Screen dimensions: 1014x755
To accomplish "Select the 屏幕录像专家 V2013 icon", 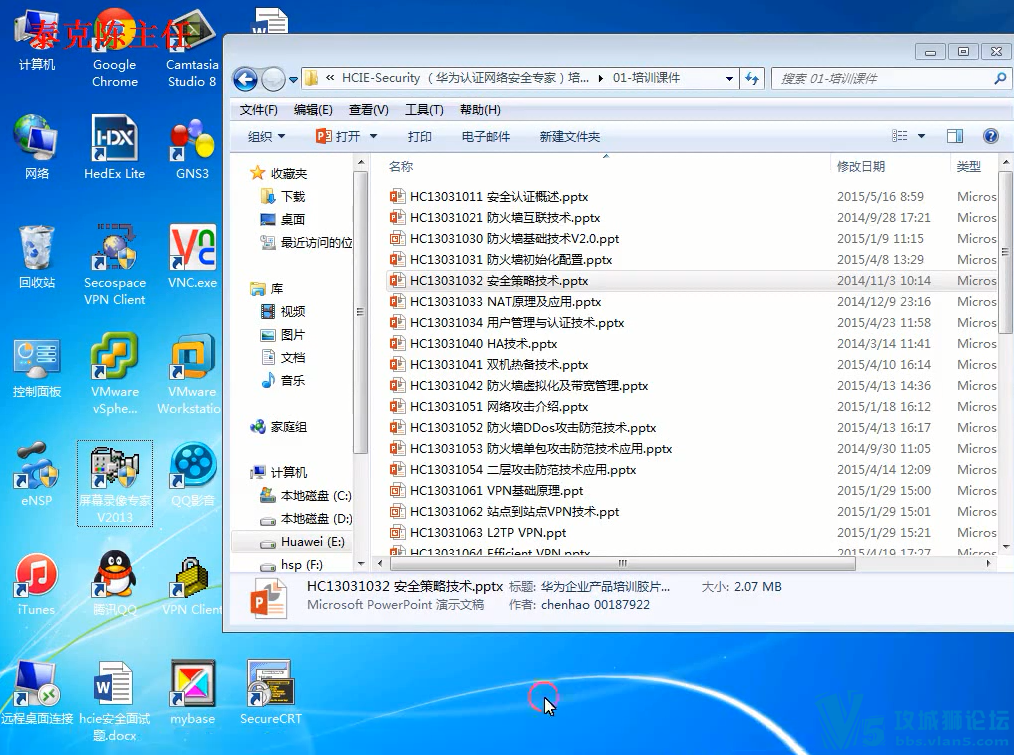I will tap(114, 483).
